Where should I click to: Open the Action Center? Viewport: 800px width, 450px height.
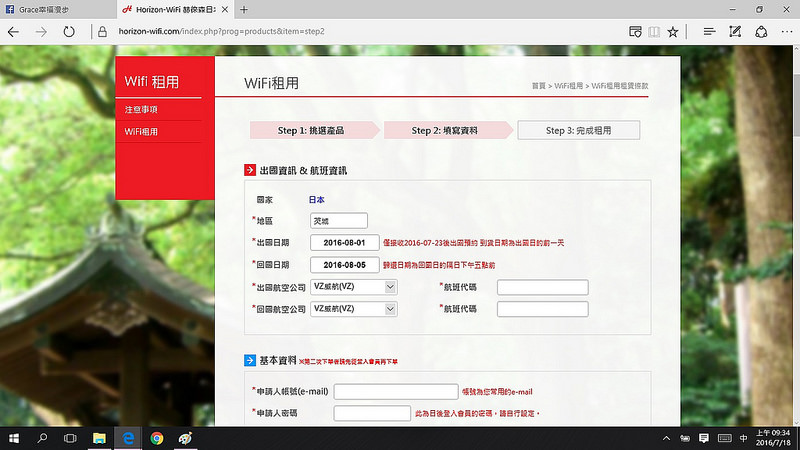704,438
